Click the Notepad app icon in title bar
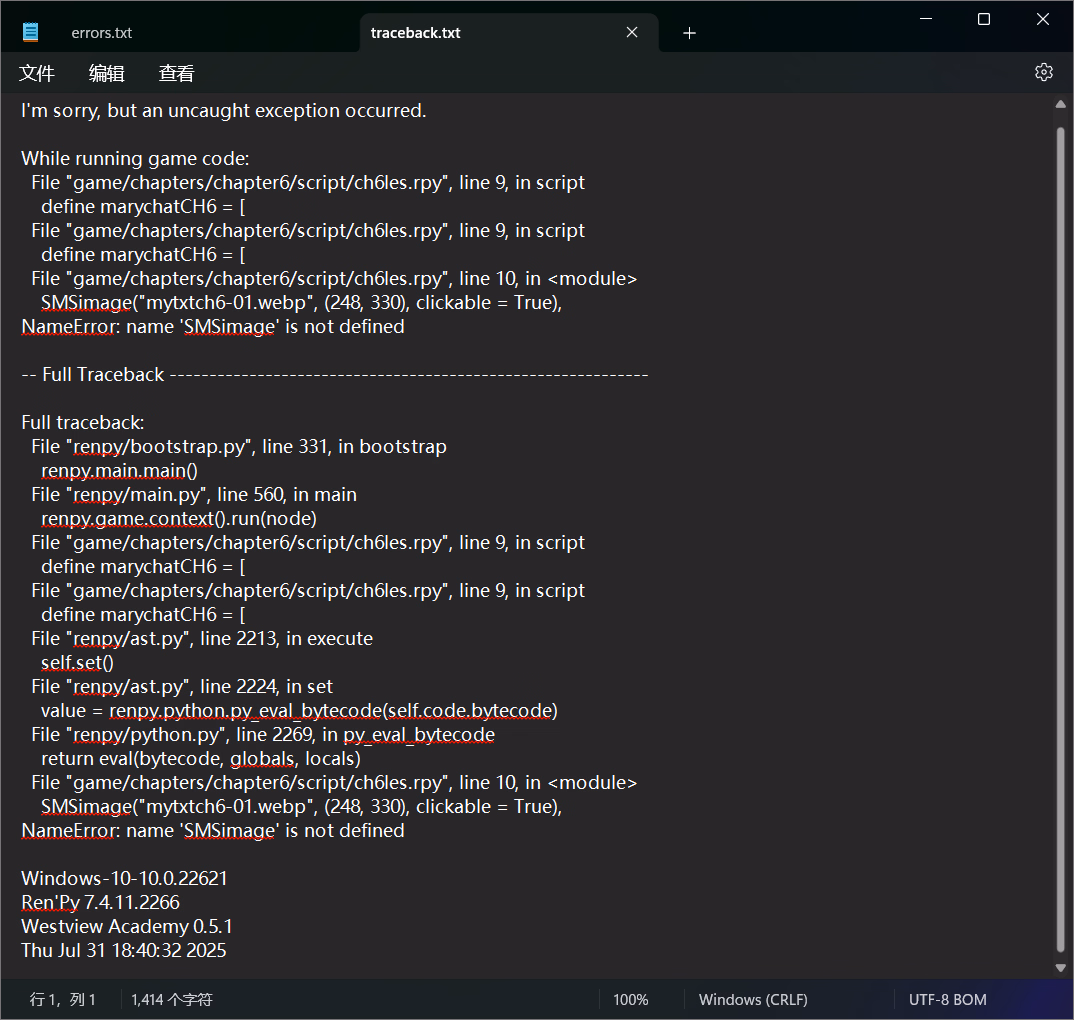The width and height of the screenshot is (1074, 1020). [x=30, y=32]
